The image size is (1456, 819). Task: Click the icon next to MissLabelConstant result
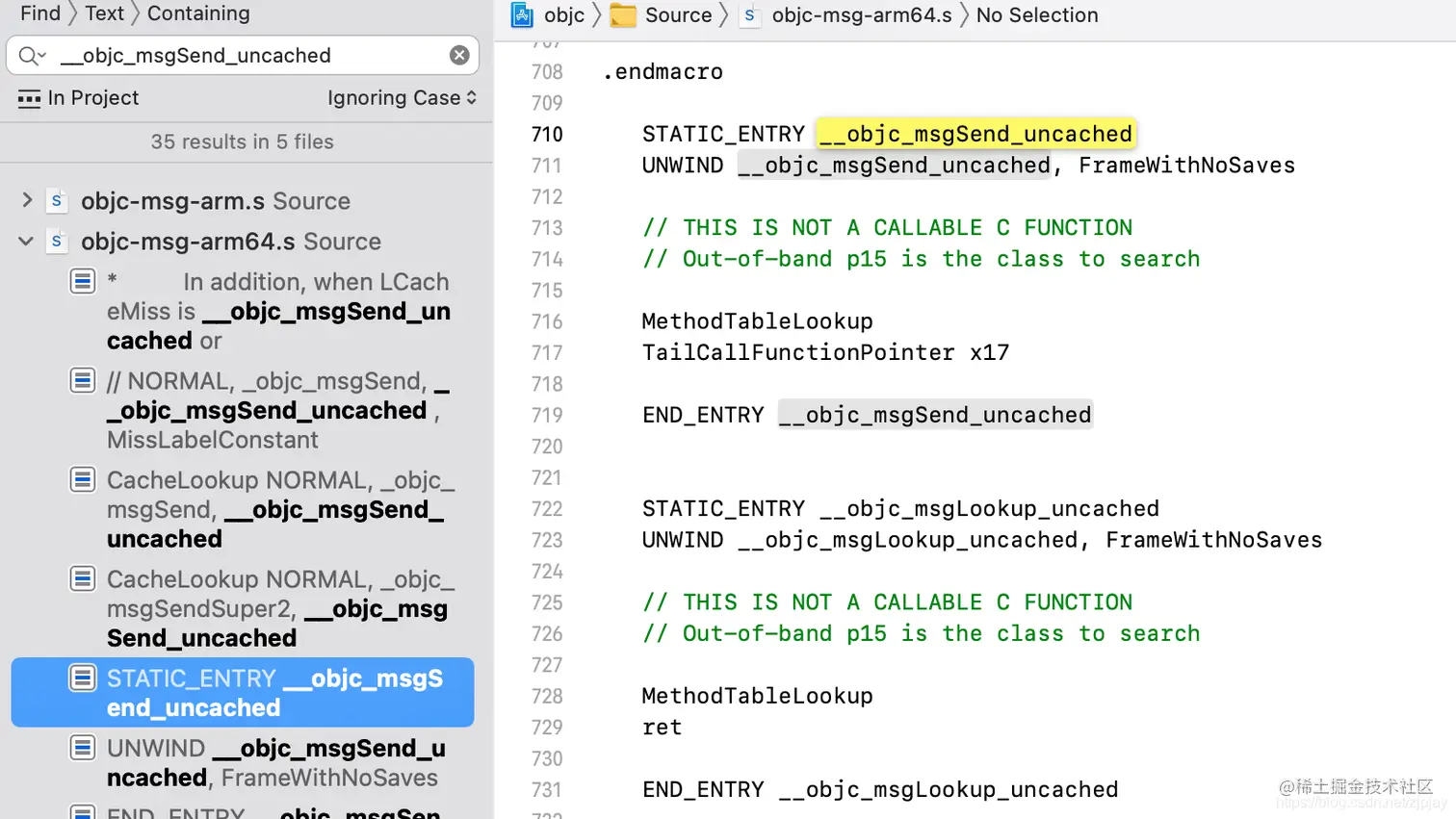coord(83,380)
